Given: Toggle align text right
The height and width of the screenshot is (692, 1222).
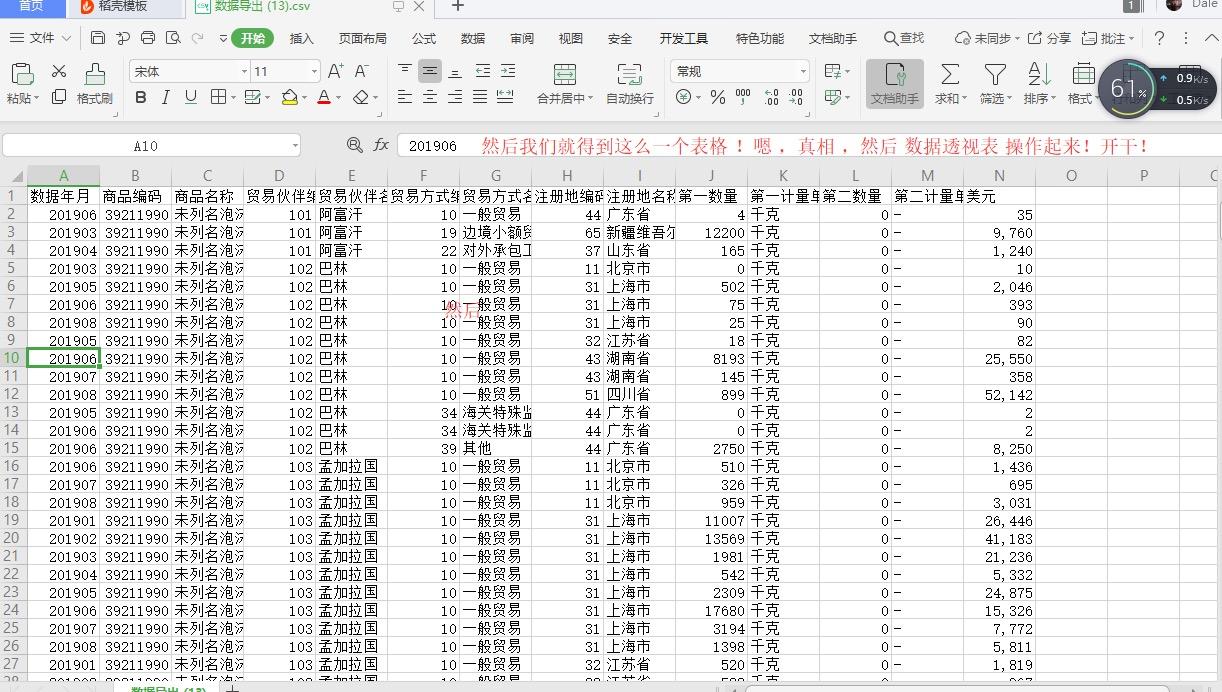Looking at the screenshot, I should pyautogui.click(x=455, y=97).
